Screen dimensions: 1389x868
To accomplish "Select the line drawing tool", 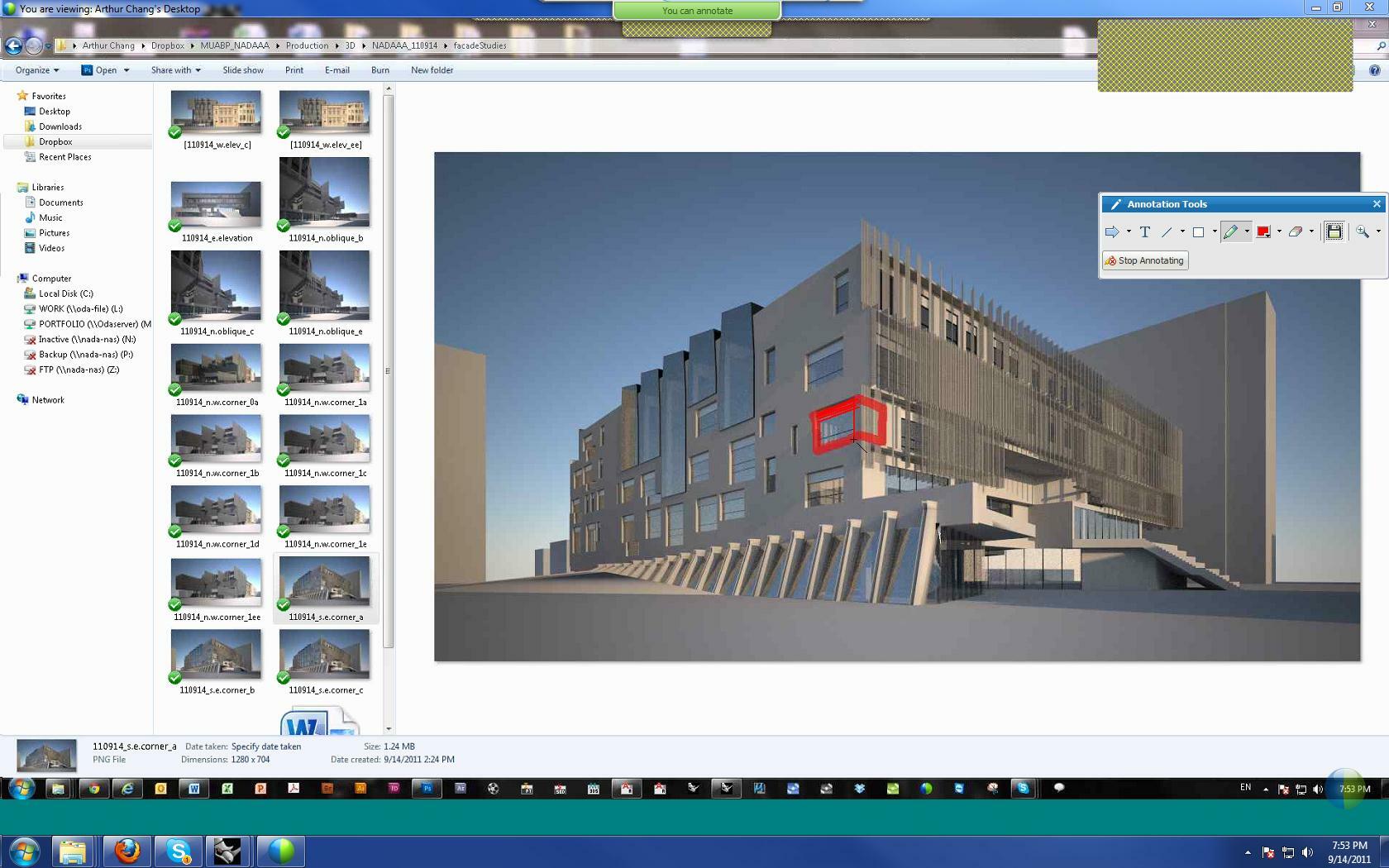I will pyautogui.click(x=1167, y=232).
